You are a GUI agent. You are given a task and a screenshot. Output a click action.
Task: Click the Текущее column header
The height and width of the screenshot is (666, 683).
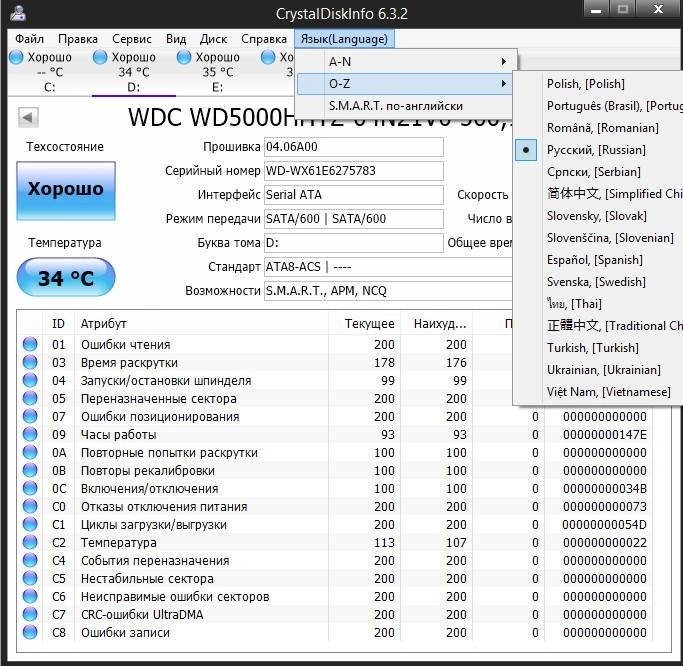(x=364, y=323)
